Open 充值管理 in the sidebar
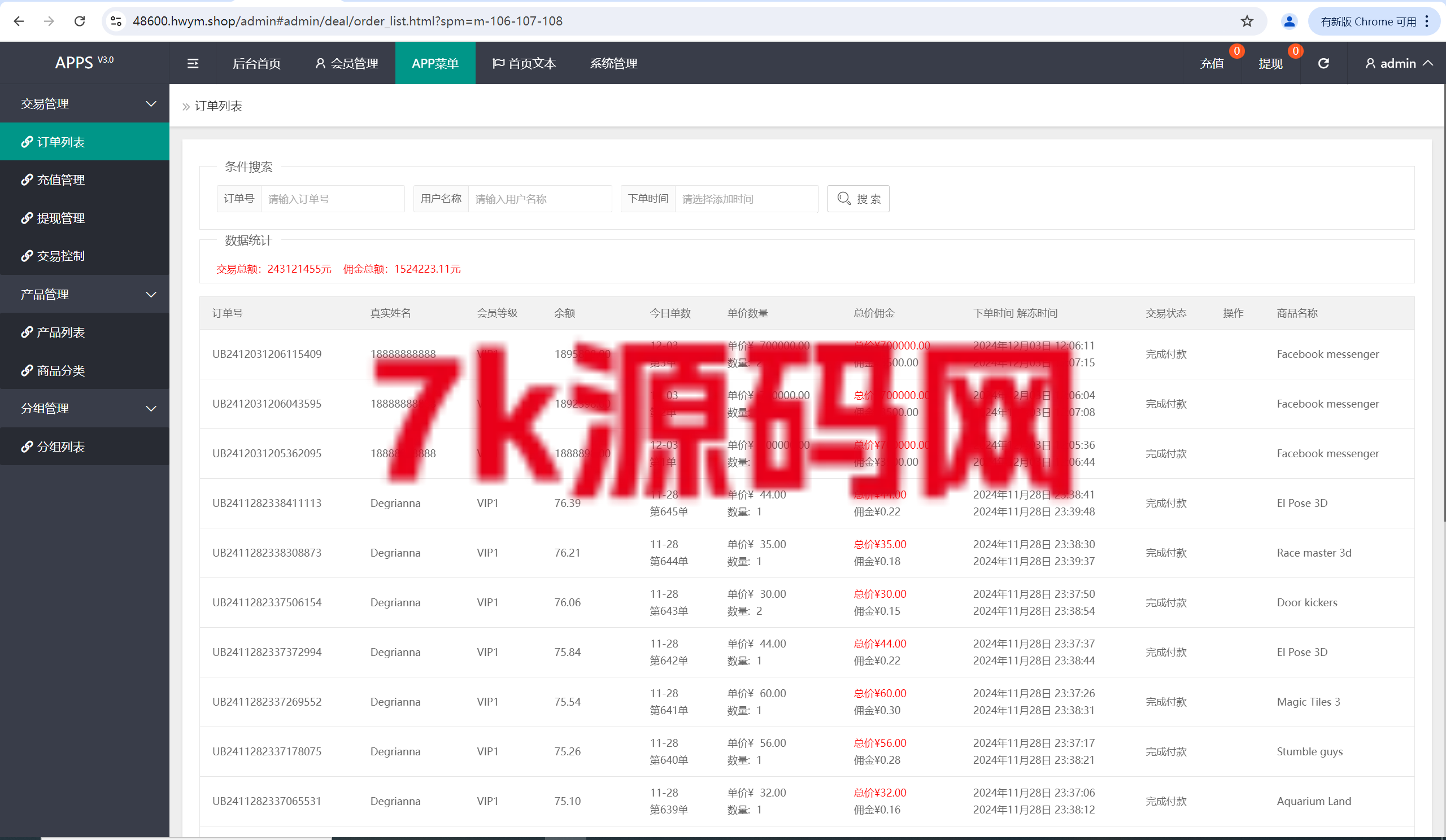This screenshot has width=1446, height=840. click(x=84, y=180)
